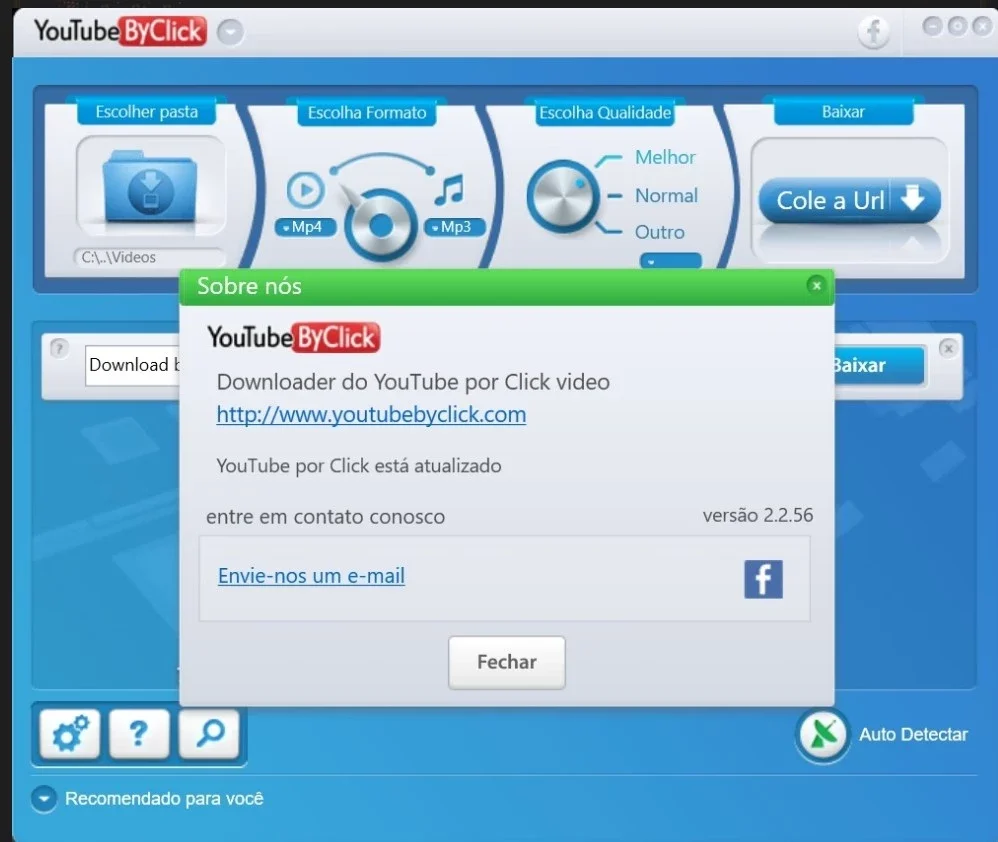The height and width of the screenshot is (842, 998).
Task: Toggle Auto Detectar switch
Action: (x=822, y=735)
